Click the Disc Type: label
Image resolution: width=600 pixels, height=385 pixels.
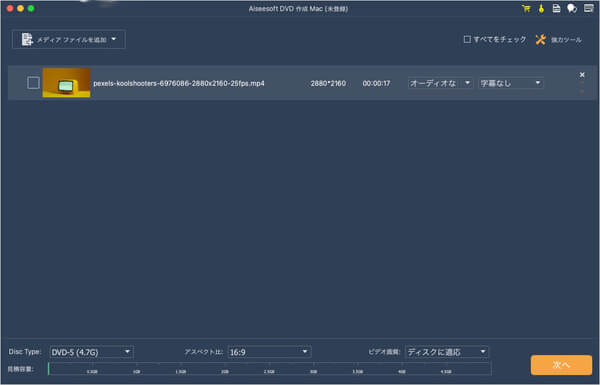click(25, 352)
